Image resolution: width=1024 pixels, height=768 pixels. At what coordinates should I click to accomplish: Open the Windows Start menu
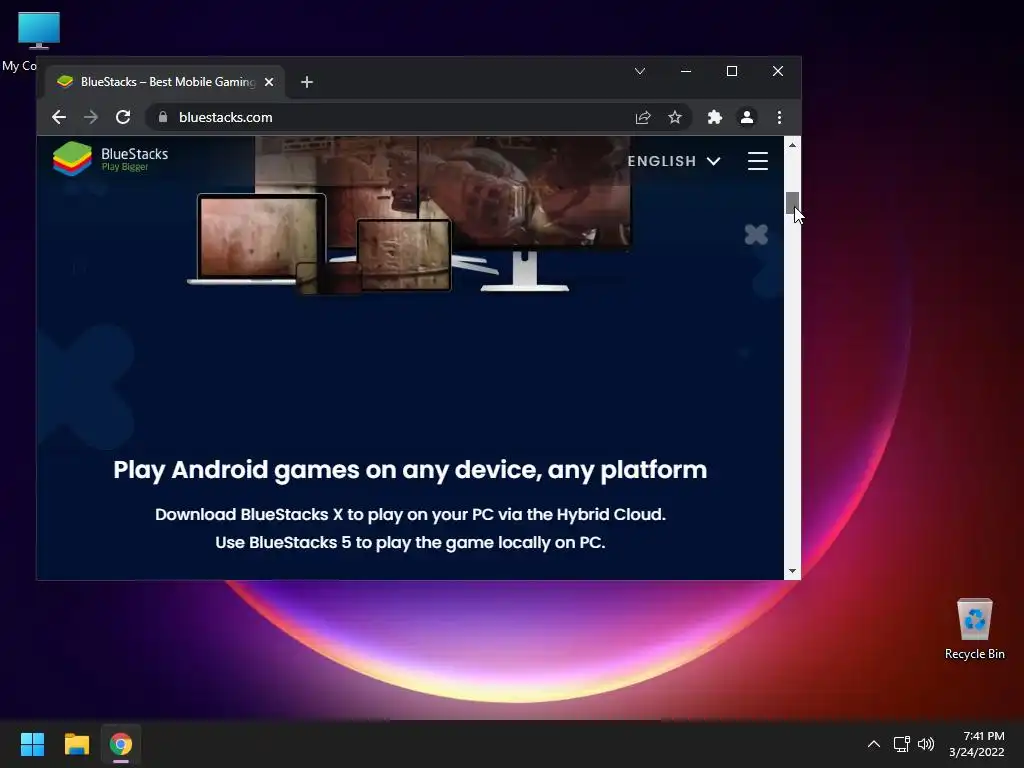coord(32,744)
